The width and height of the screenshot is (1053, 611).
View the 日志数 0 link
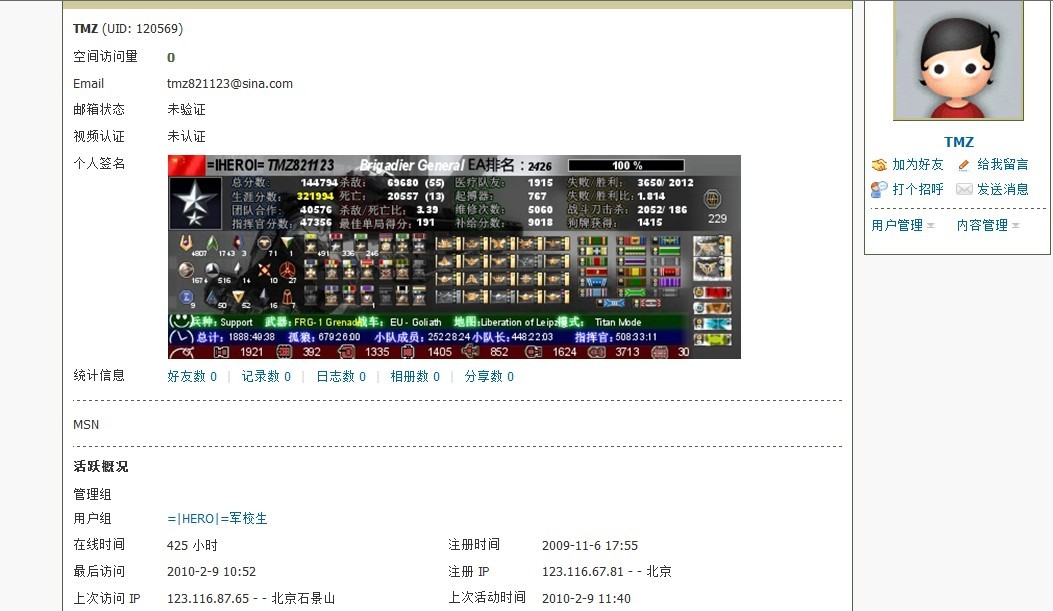coord(341,377)
